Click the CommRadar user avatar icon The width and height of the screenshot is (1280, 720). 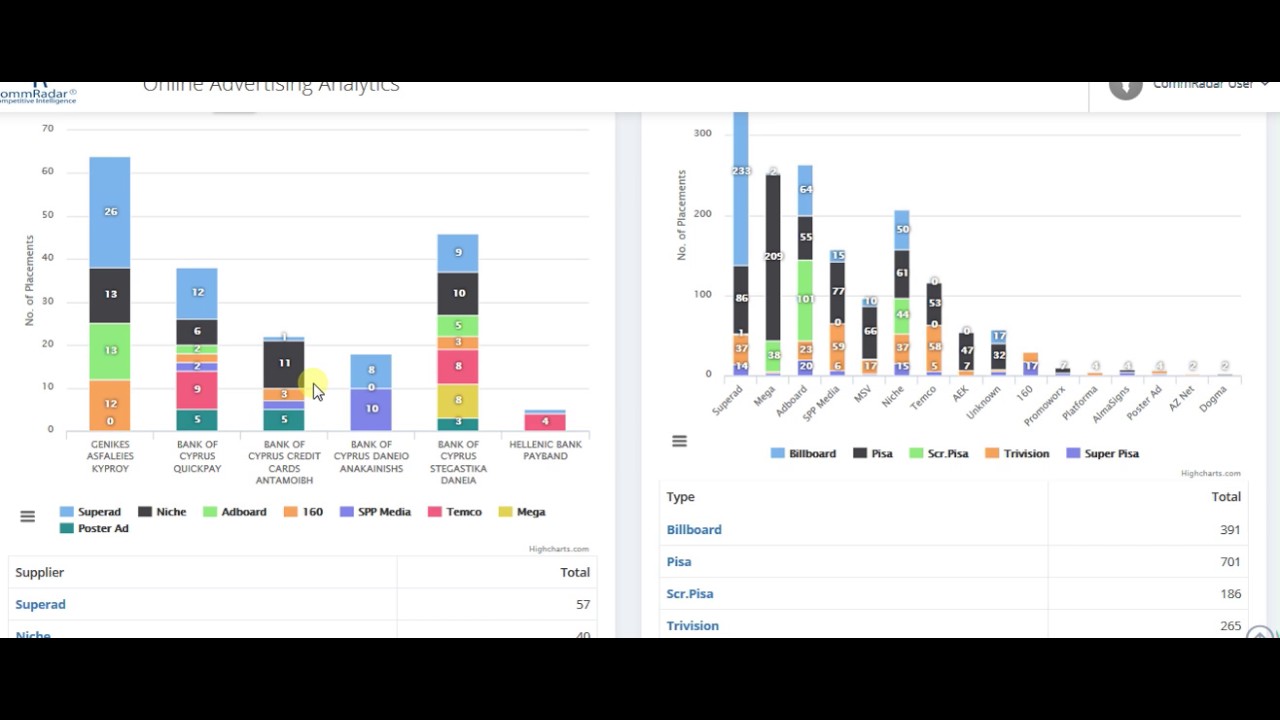pos(1124,87)
